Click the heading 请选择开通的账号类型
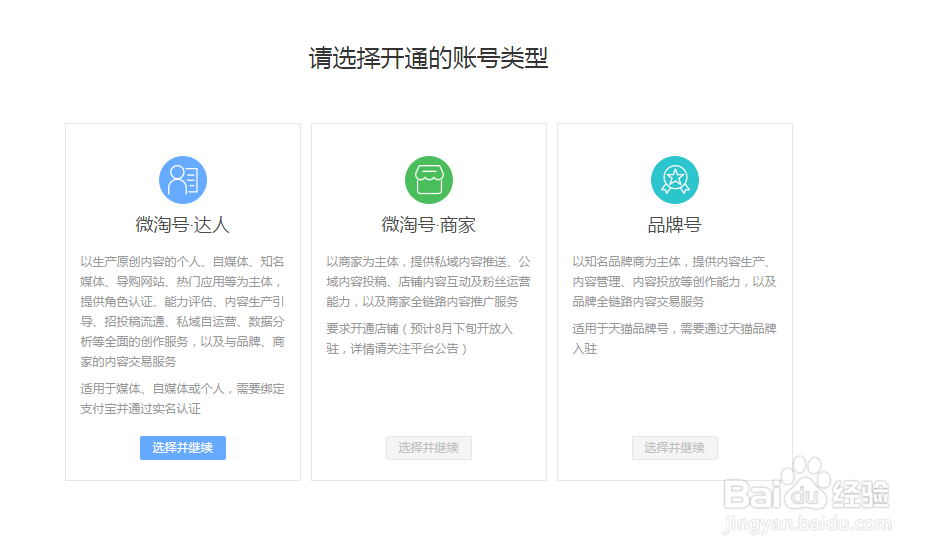The height and width of the screenshot is (557, 943). pyautogui.click(x=428, y=58)
